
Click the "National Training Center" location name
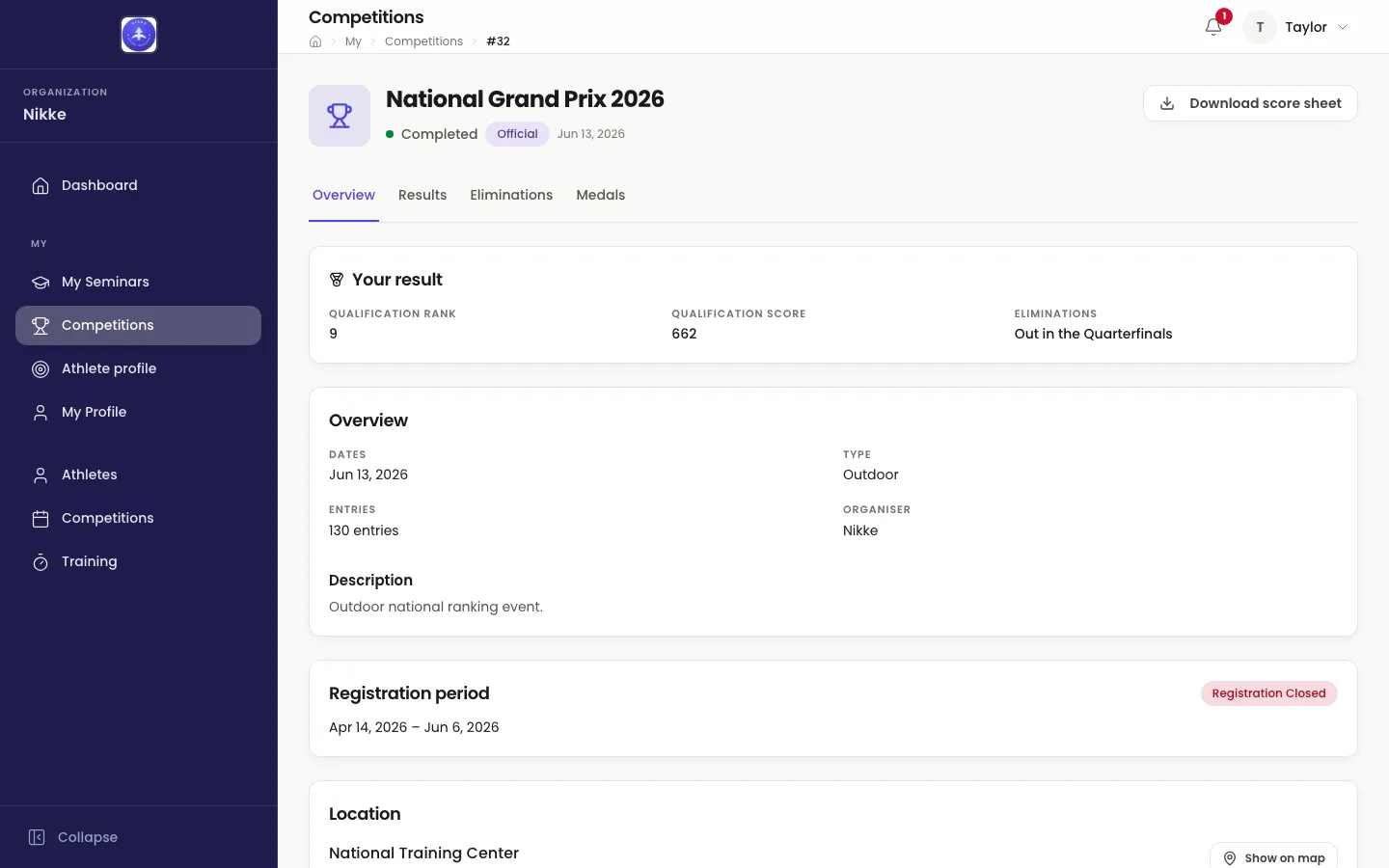423,853
